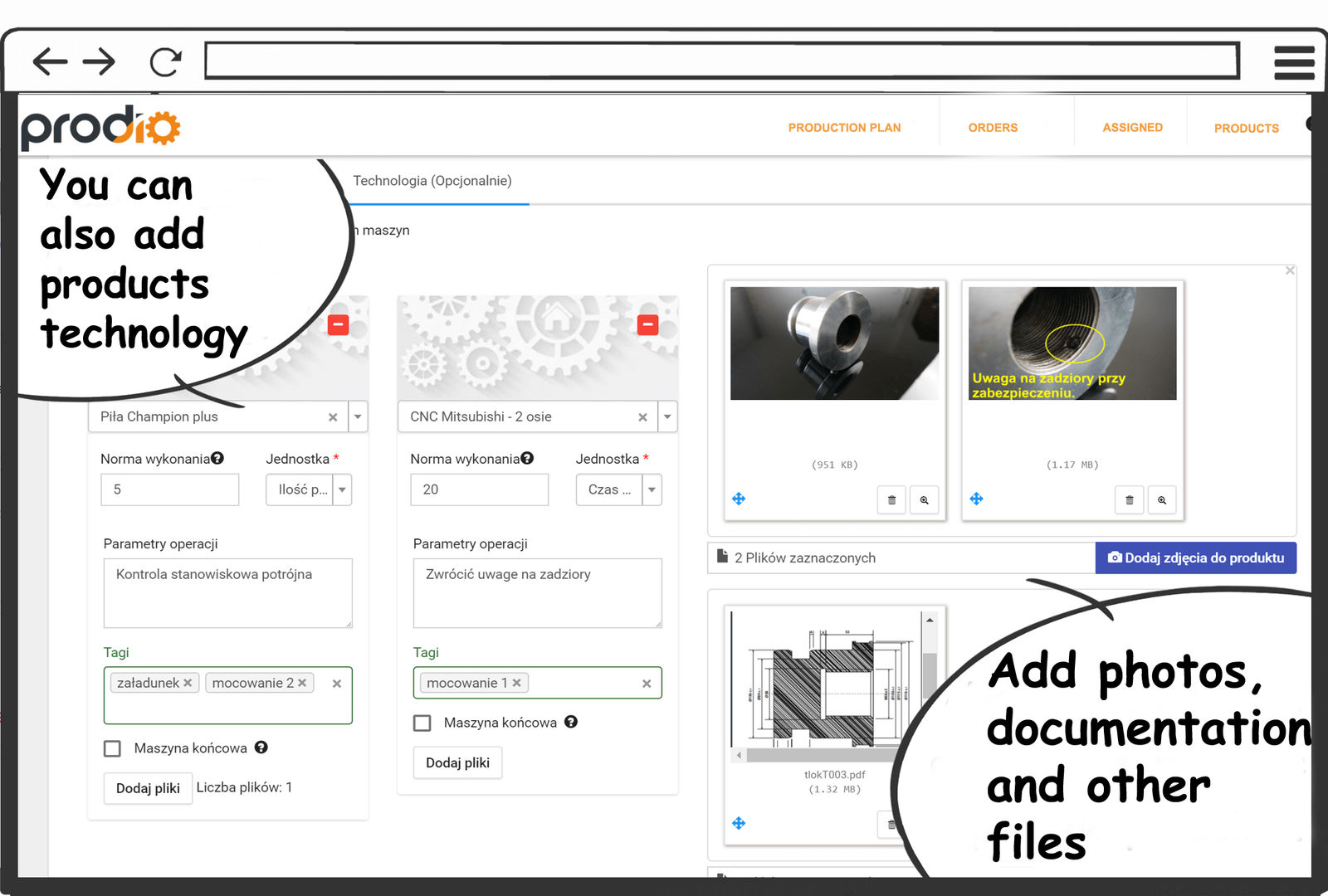Click the Prodio logo
Image resolution: width=1328 pixels, height=896 pixels.
[x=100, y=127]
